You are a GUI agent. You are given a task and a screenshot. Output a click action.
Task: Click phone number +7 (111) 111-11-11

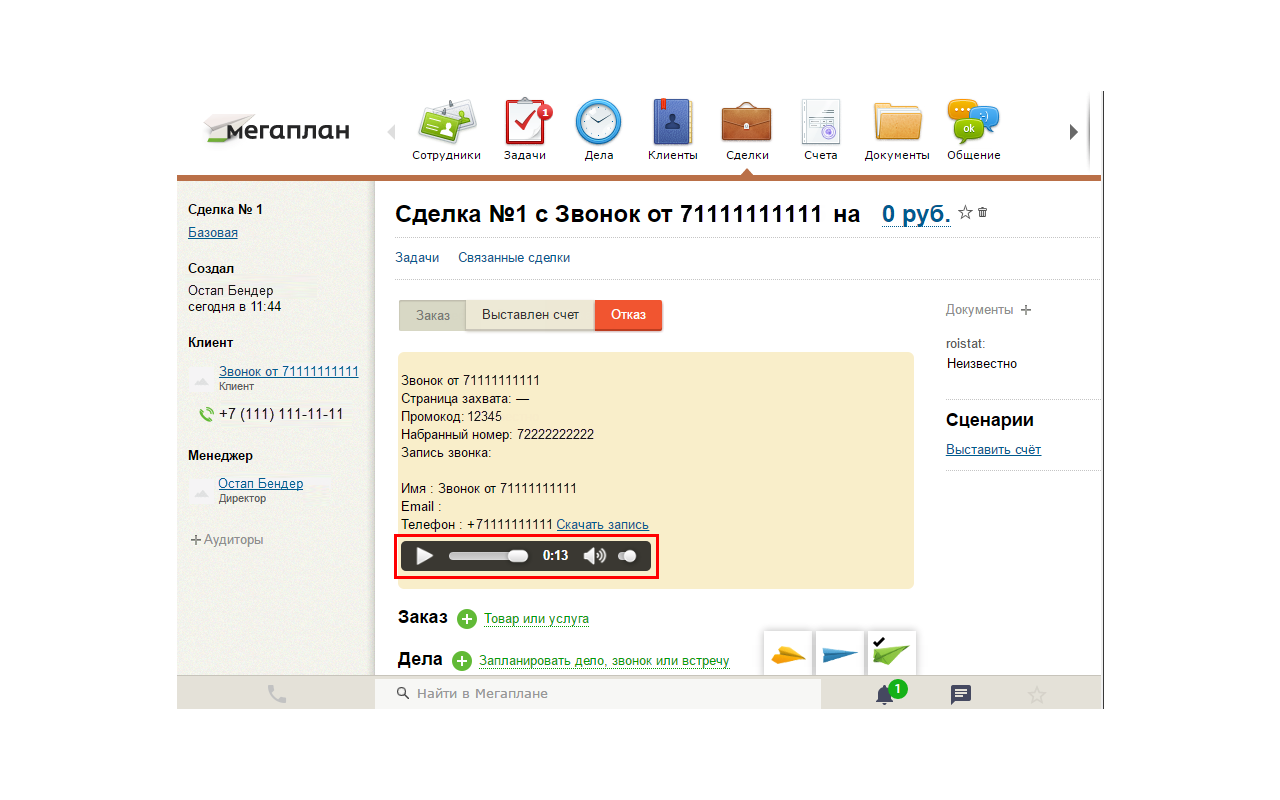coord(281,414)
